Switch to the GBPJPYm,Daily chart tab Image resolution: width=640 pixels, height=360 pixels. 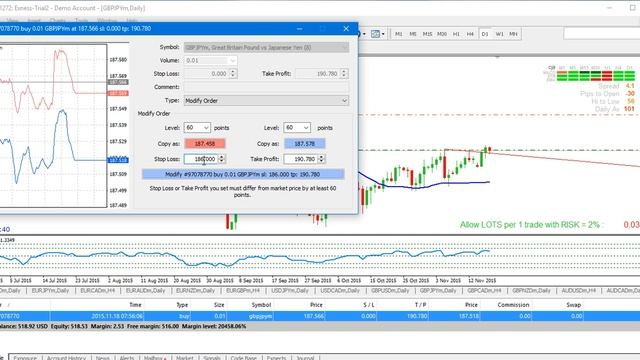438,291
